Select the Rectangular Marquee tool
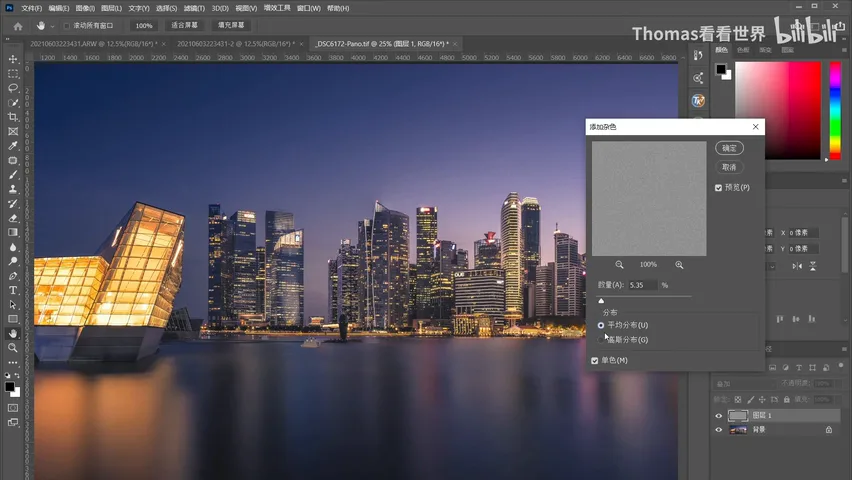This screenshot has height=480, width=852. coord(13,73)
